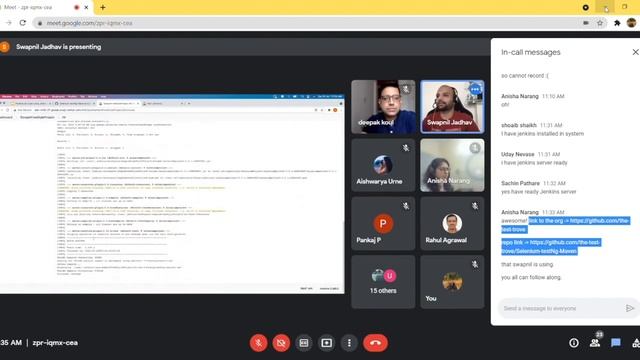Close the In-call messages panel
Image resolution: width=640 pixels, height=360 pixels.
(635, 52)
